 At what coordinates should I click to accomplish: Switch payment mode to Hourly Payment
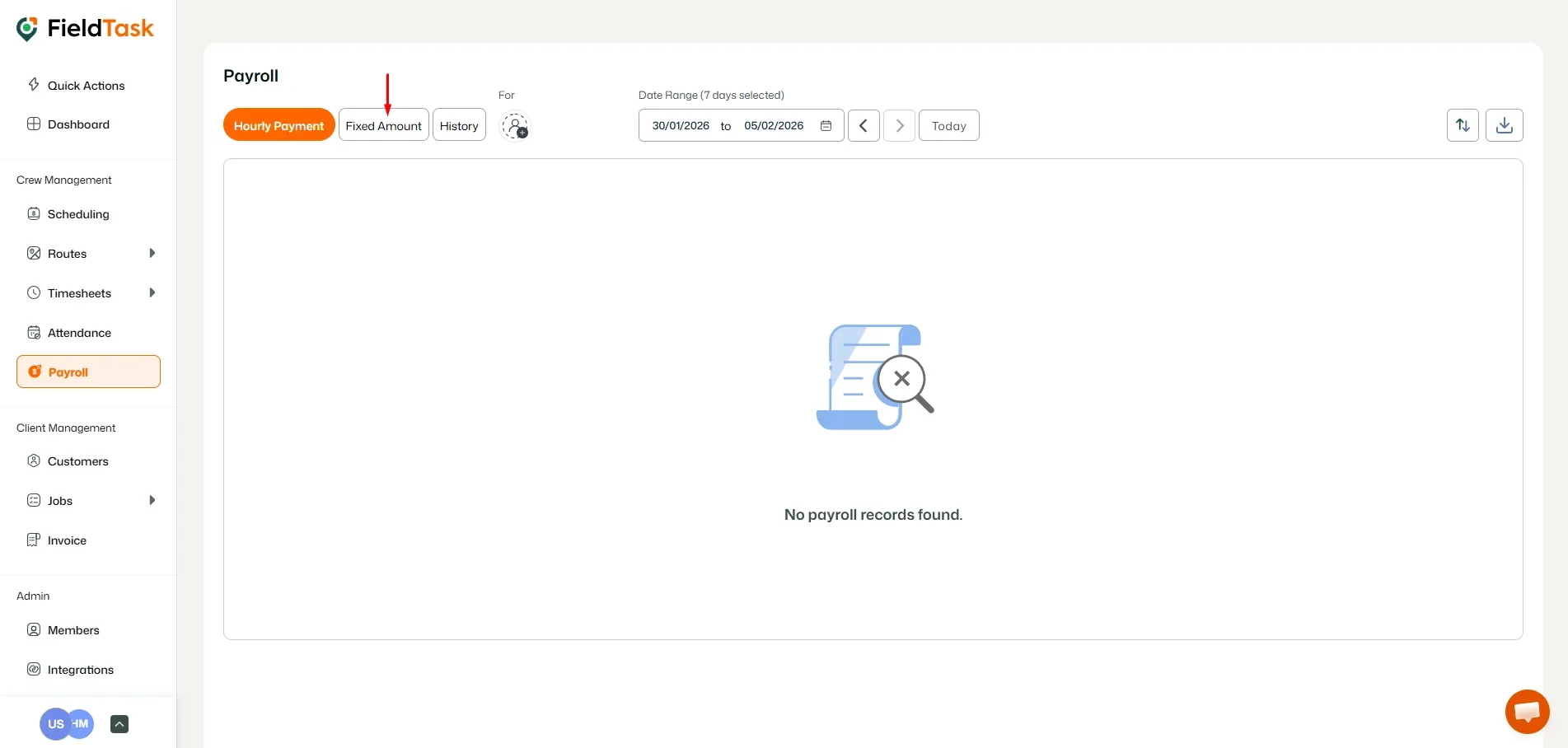(278, 125)
